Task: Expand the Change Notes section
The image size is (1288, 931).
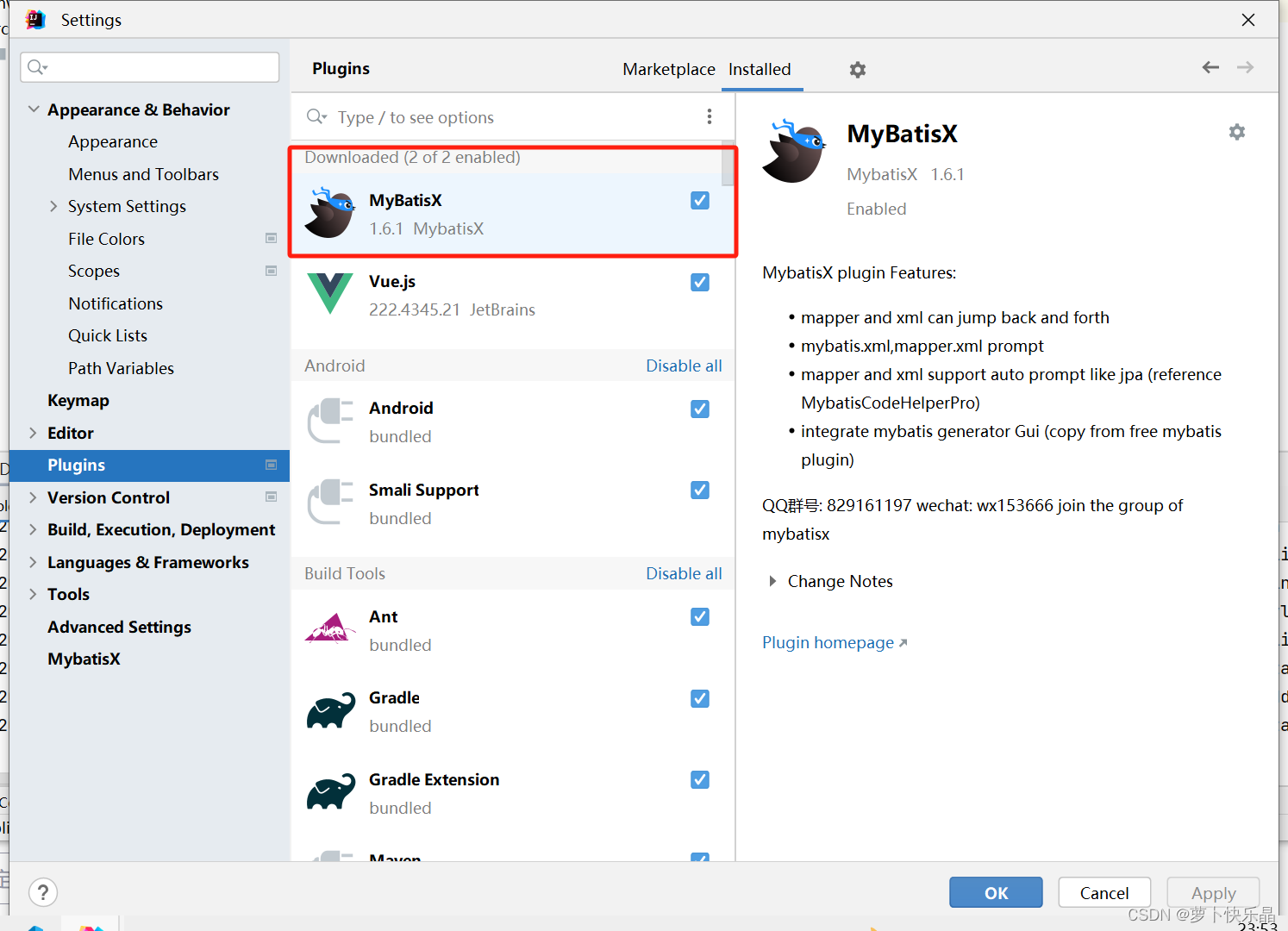Action: [772, 581]
